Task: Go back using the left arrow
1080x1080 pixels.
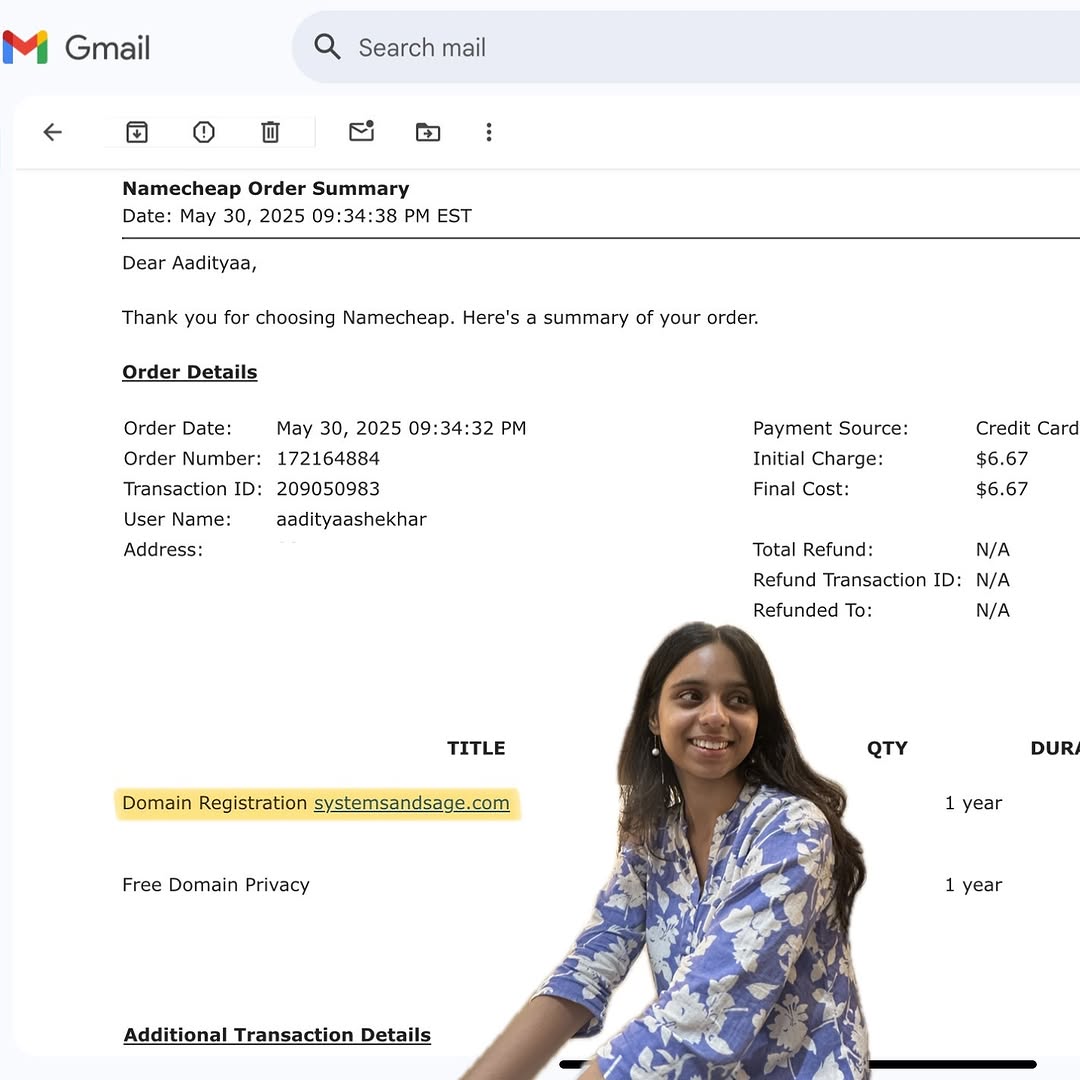Action: pos(52,132)
